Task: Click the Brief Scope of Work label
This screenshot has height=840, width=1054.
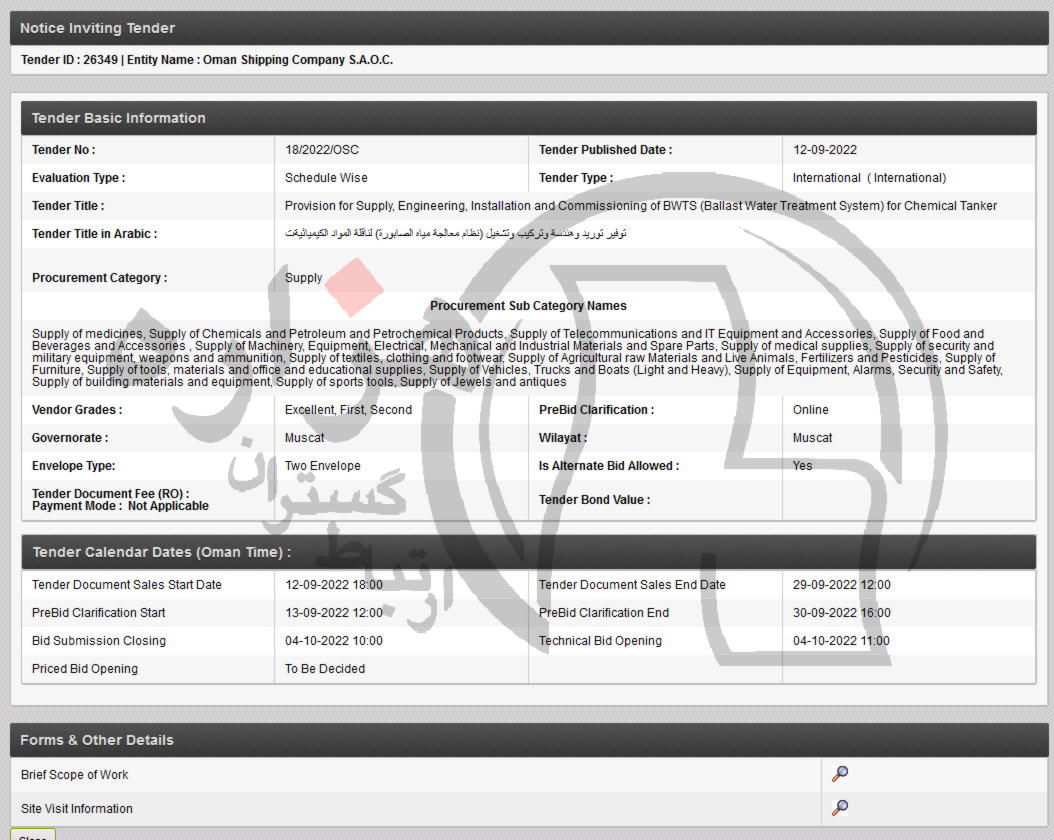Action: 75,775
